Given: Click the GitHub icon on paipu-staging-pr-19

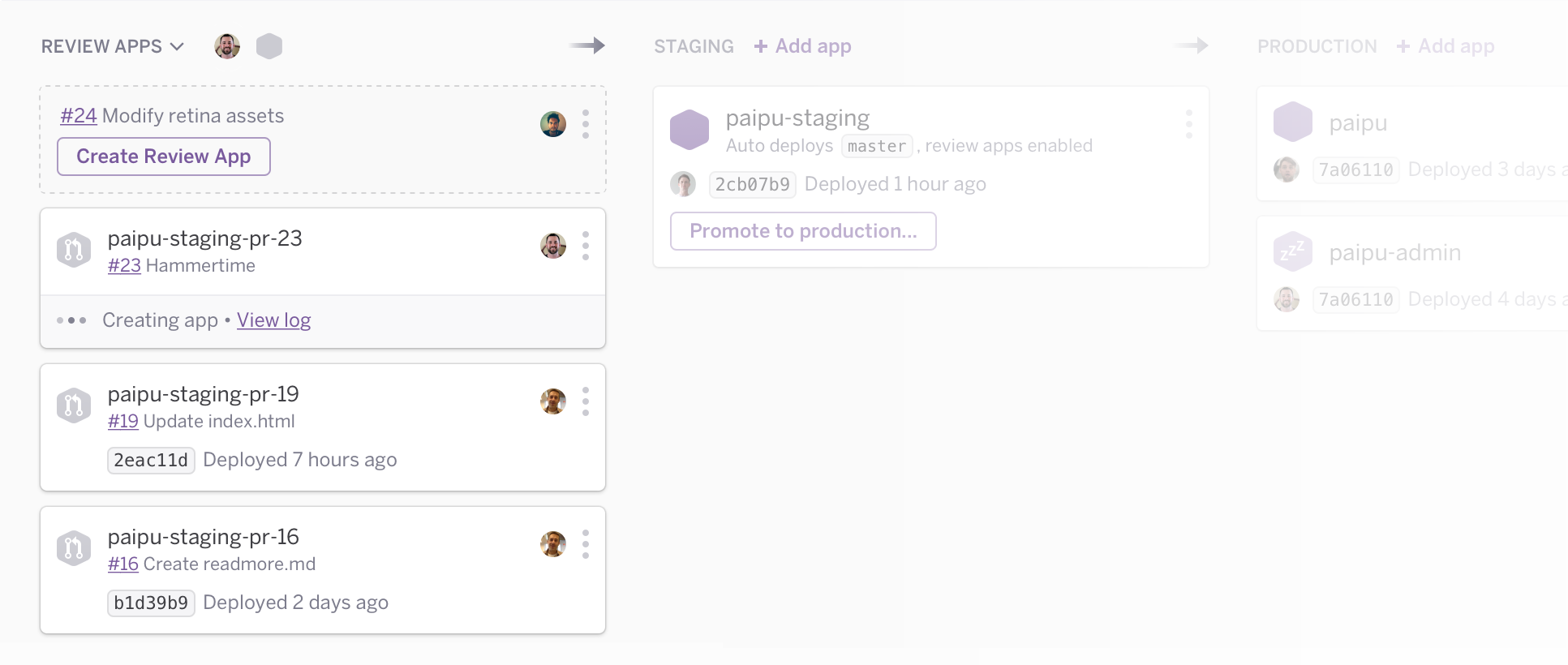Looking at the screenshot, I should click(x=74, y=405).
